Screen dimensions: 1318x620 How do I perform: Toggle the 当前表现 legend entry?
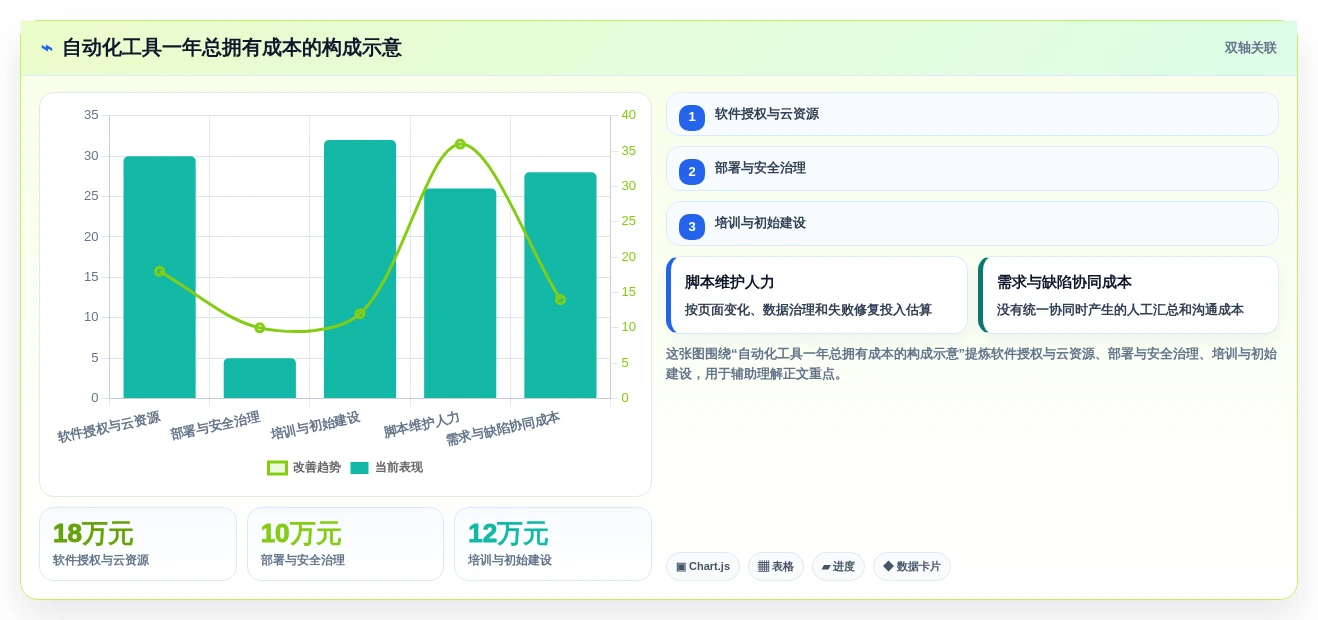coord(386,467)
